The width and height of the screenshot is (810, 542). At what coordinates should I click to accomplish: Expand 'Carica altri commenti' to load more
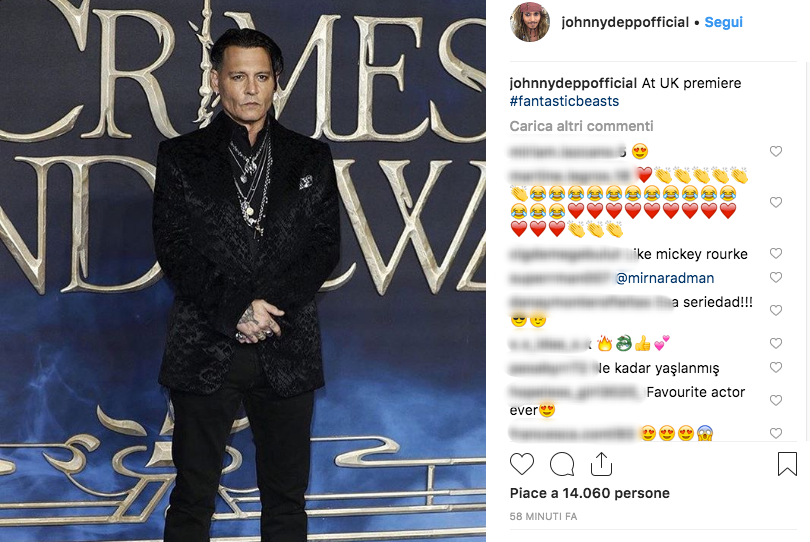[x=581, y=126]
